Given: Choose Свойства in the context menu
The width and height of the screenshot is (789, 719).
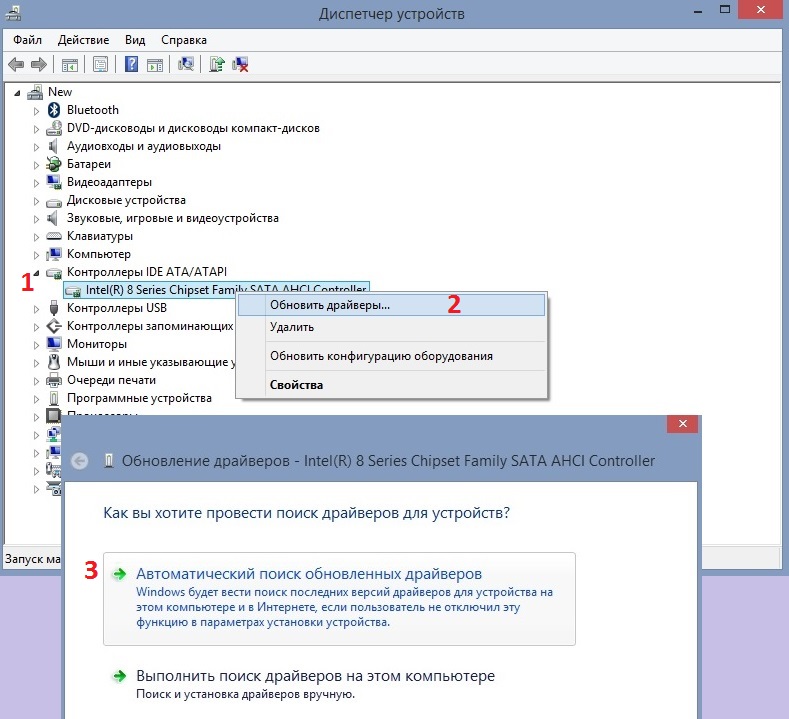Looking at the screenshot, I should click(x=391, y=385).
